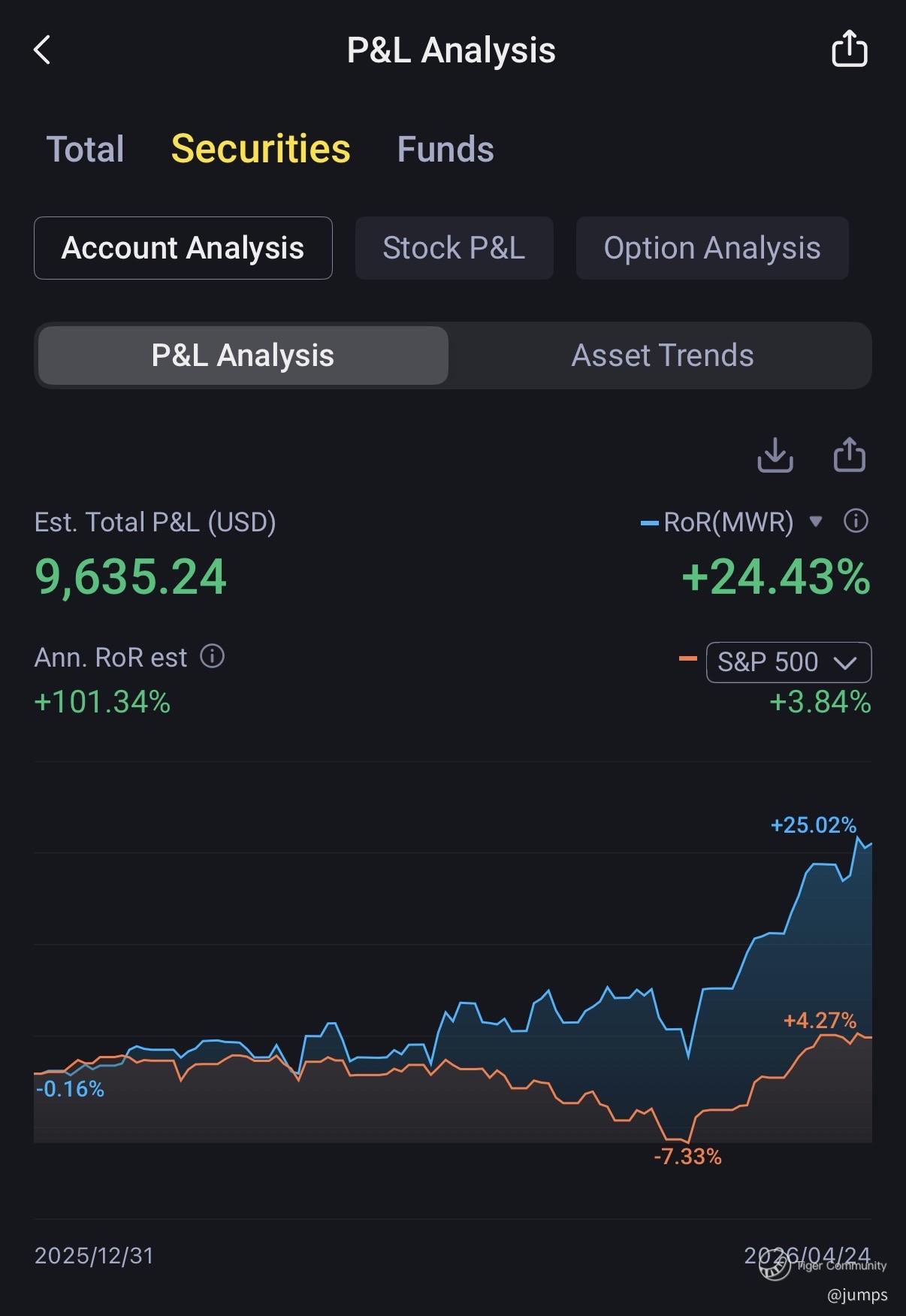Tap the back arrow icon
The height and width of the screenshot is (1316, 906).
42,50
